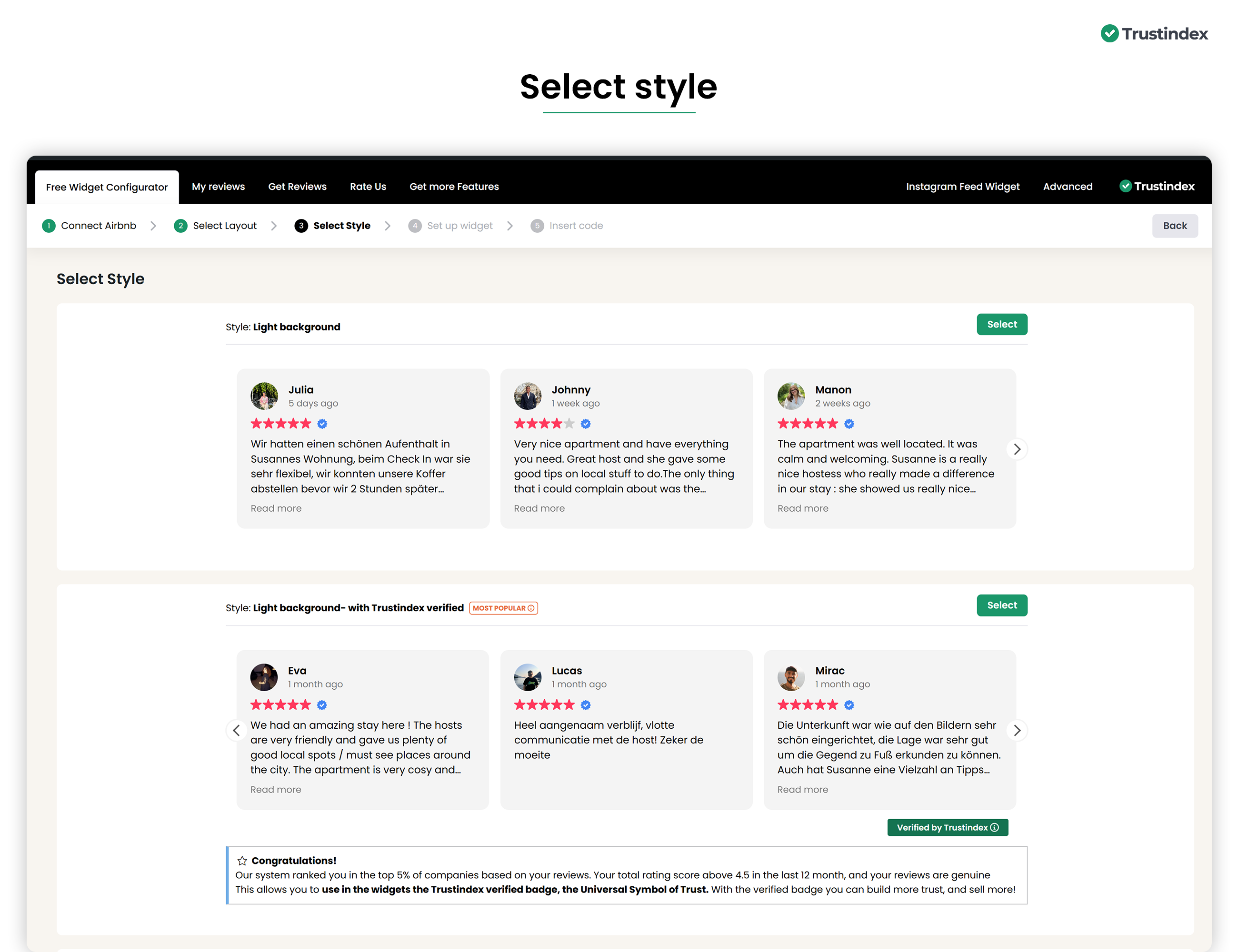Click the star icon beside Congratulations text
Image resolution: width=1238 pixels, height=952 pixels.
(242, 860)
